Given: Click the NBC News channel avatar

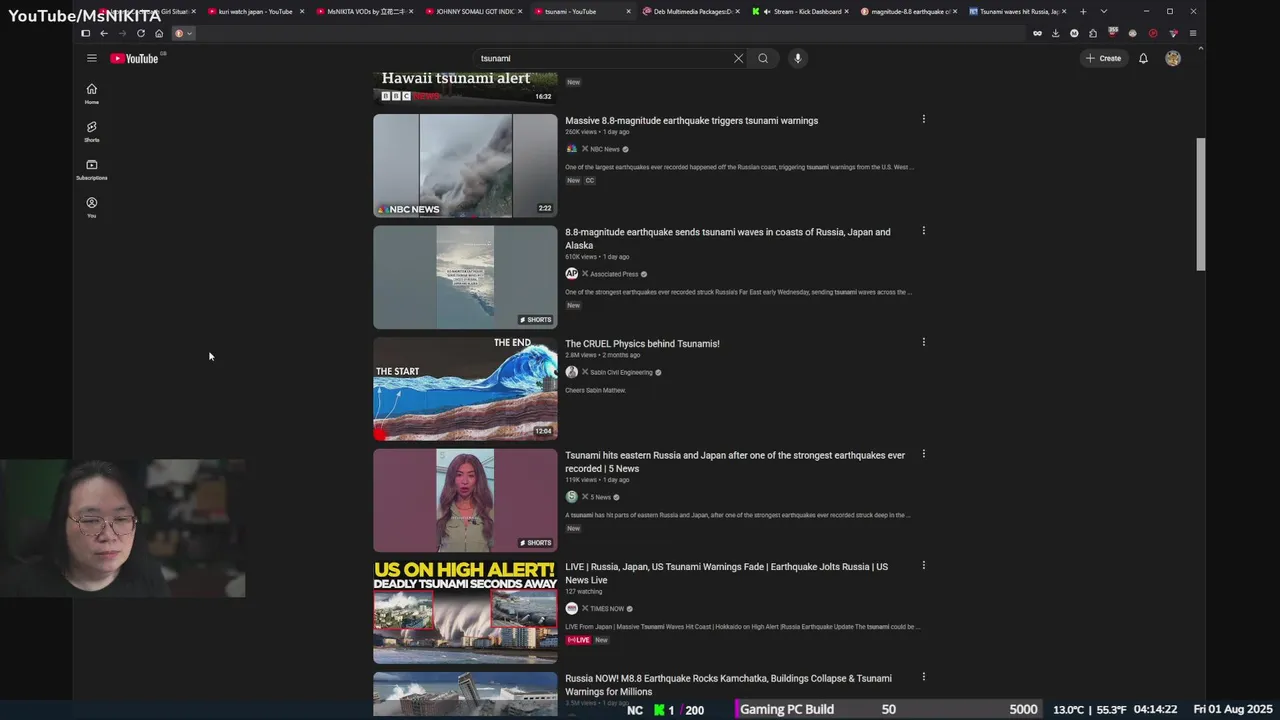Looking at the screenshot, I should [571, 149].
